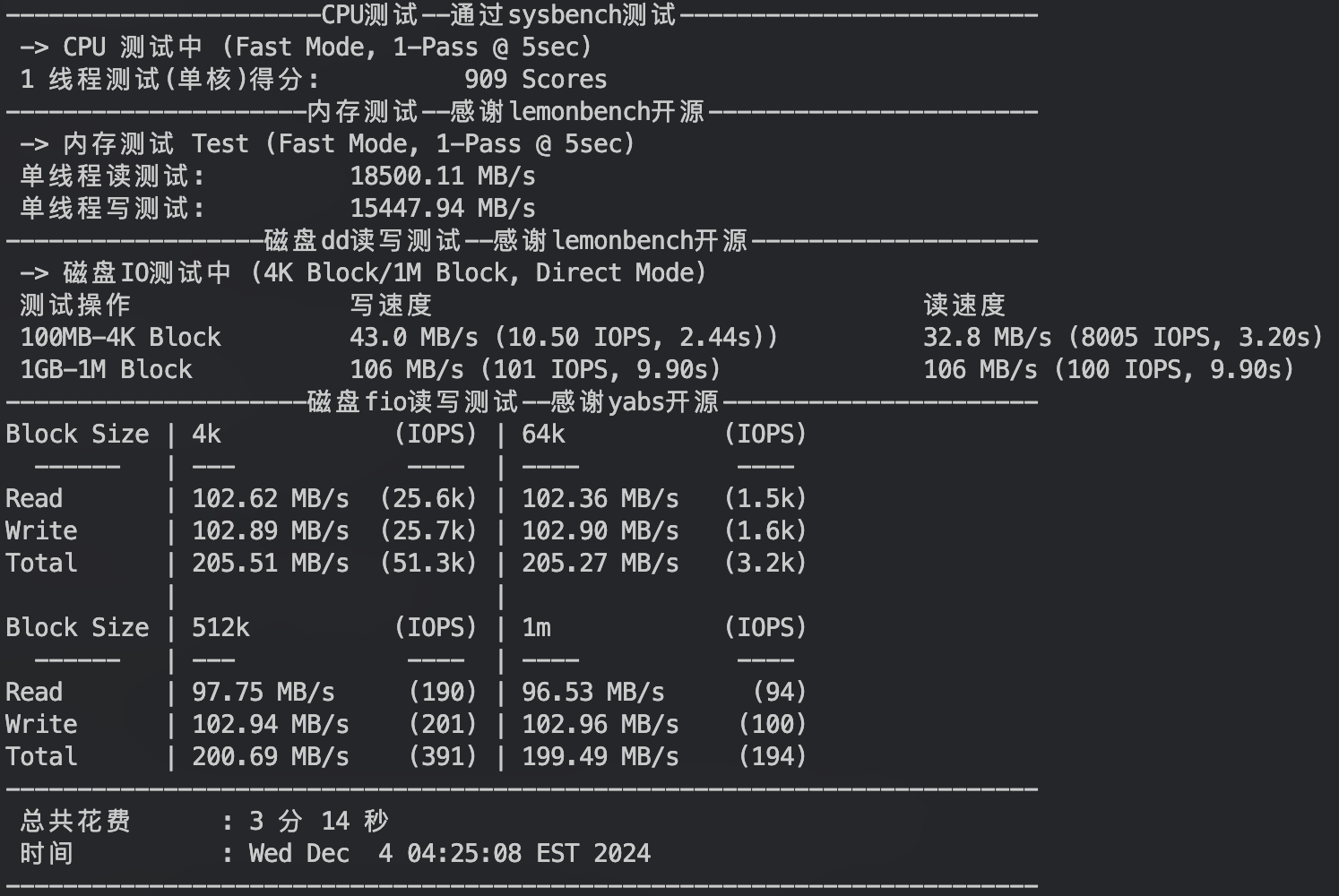The height and width of the screenshot is (896, 1339).
Task: Click the 32.8 MB/s read speed value
Action: click(x=987, y=338)
